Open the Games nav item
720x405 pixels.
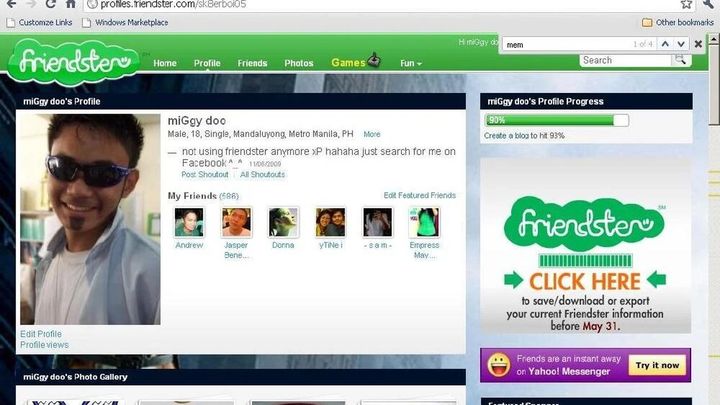(x=348, y=63)
